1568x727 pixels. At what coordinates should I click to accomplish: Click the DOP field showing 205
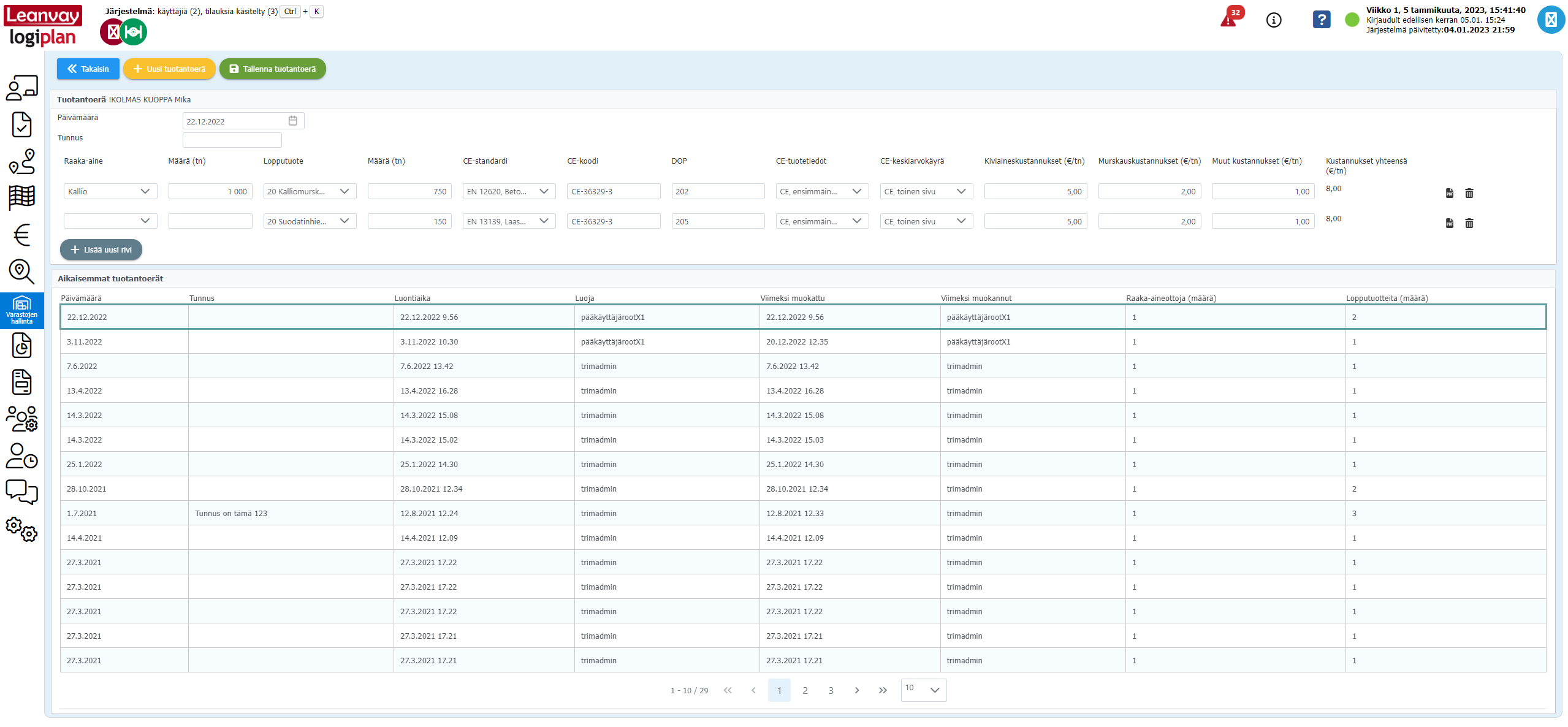click(718, 221)
